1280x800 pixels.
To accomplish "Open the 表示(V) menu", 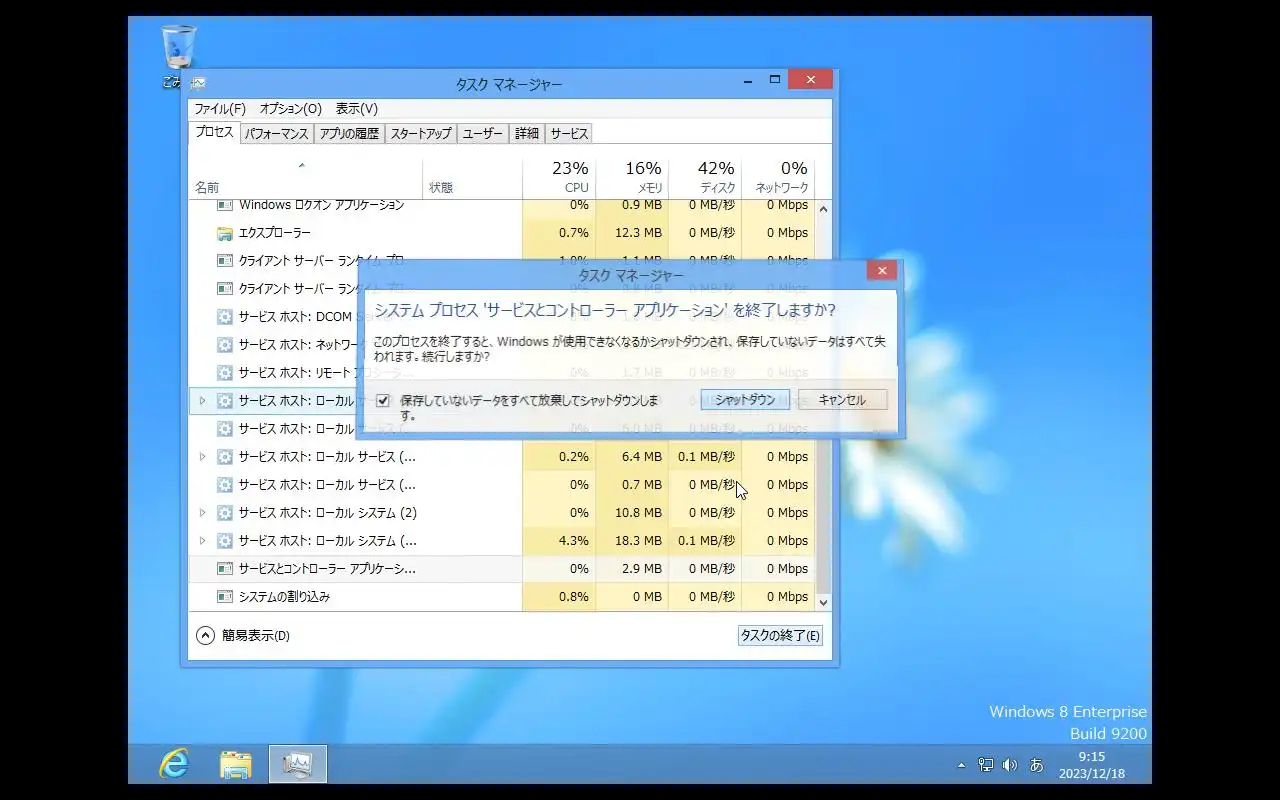I will click(357, 109).
